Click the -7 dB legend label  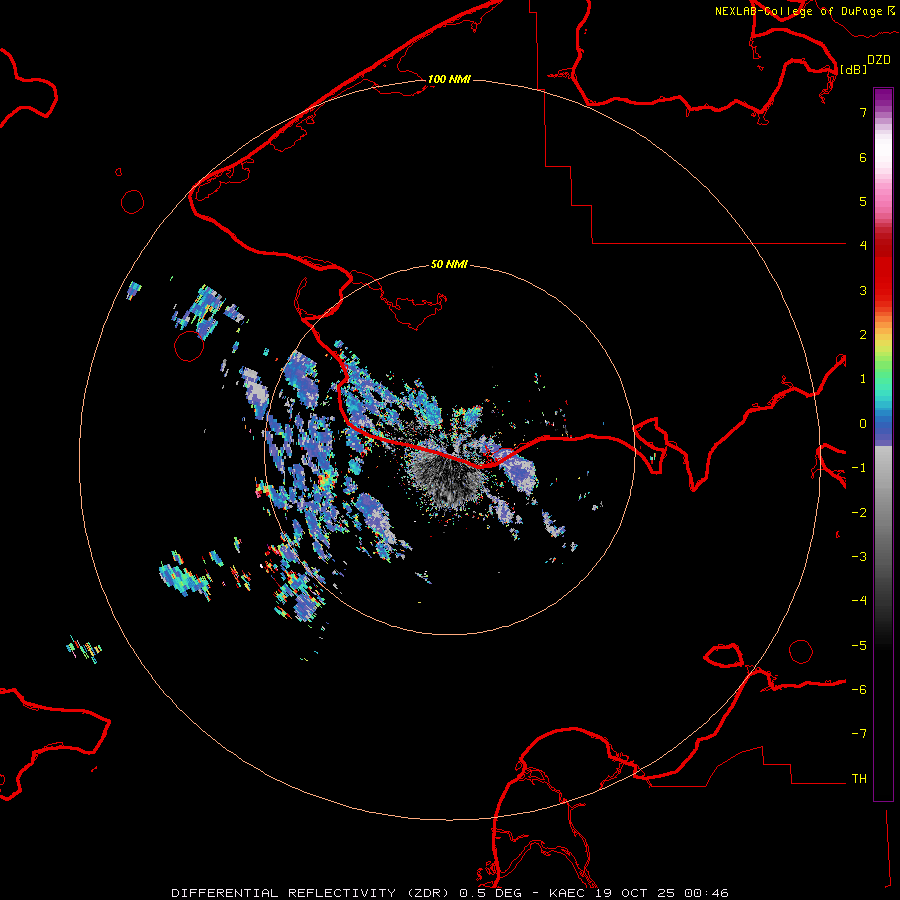click(x=859, y=734)
